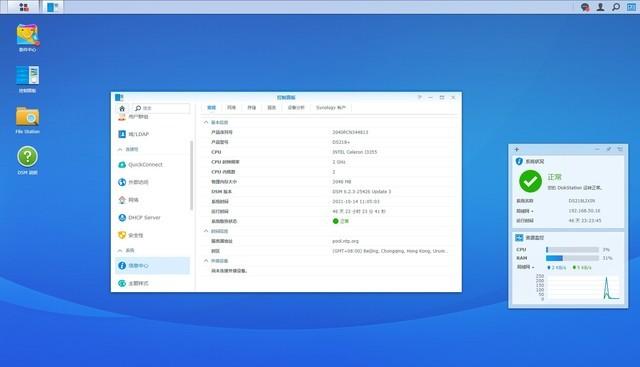Pin the widget panel
This screenshot has height=367, width=640.
609,149
